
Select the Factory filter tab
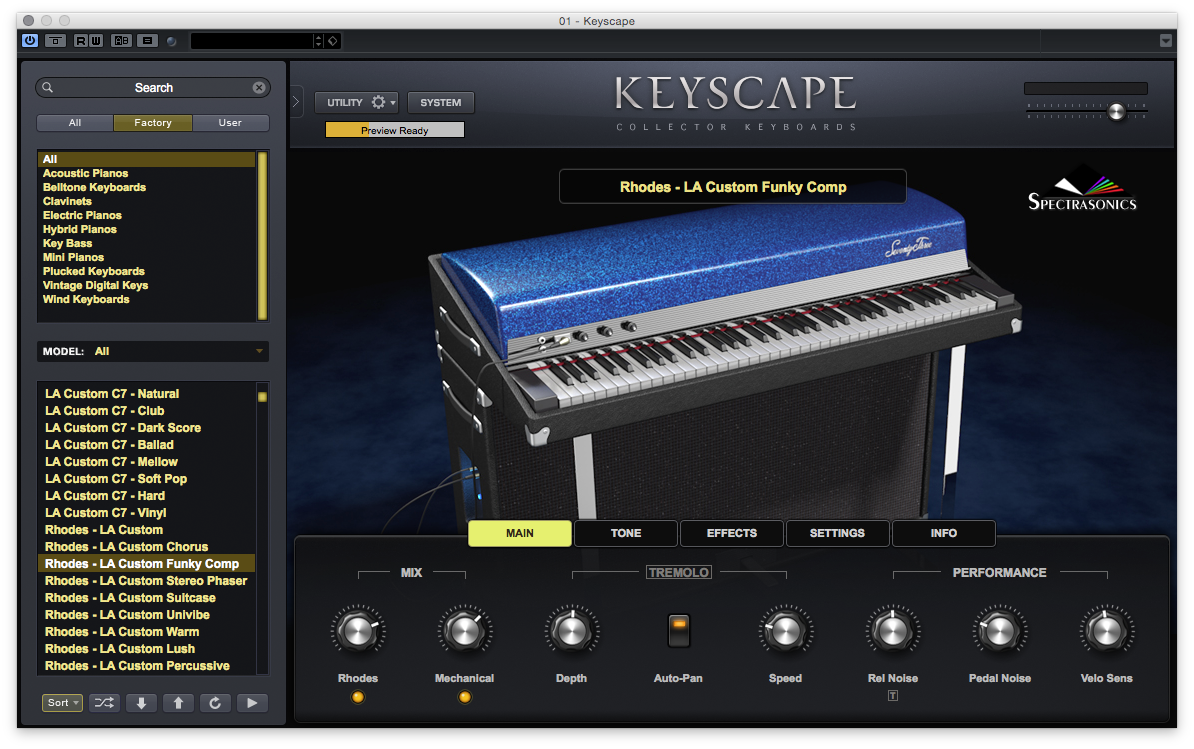click(153, 123)
